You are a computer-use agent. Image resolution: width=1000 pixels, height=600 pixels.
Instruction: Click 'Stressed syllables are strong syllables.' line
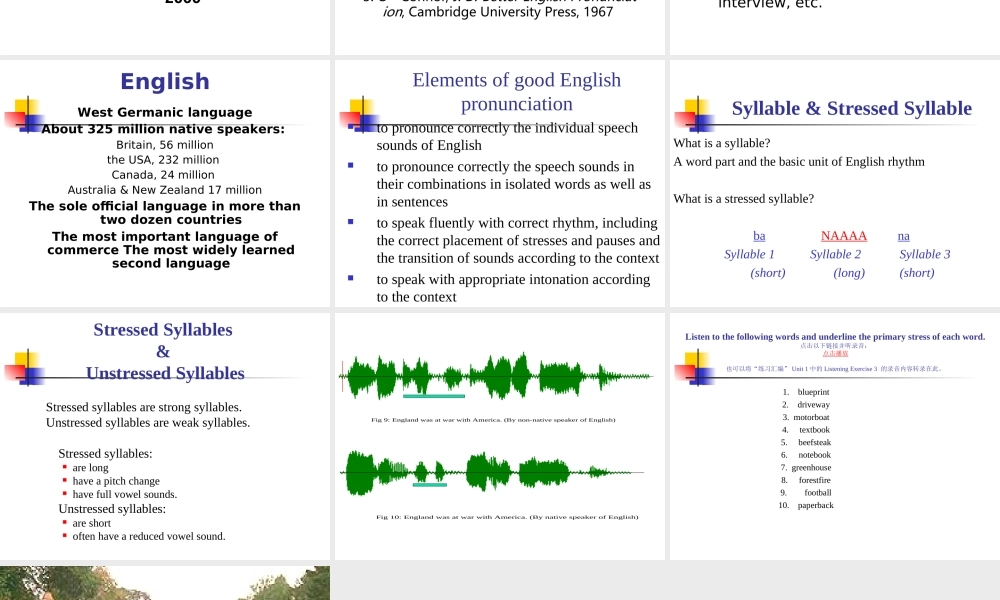pos(143,407)
